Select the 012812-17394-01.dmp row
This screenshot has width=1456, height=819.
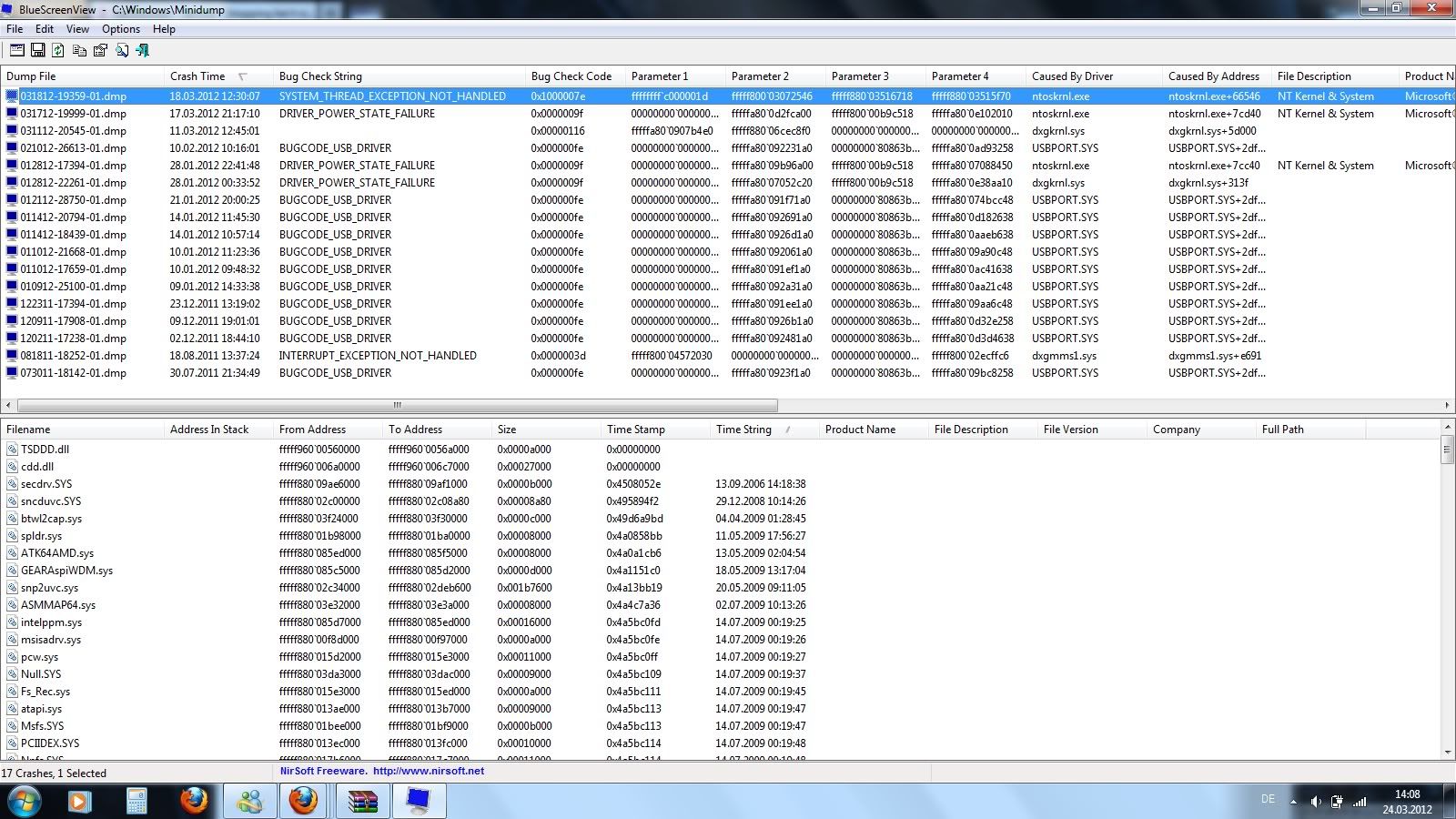[728, 166]
